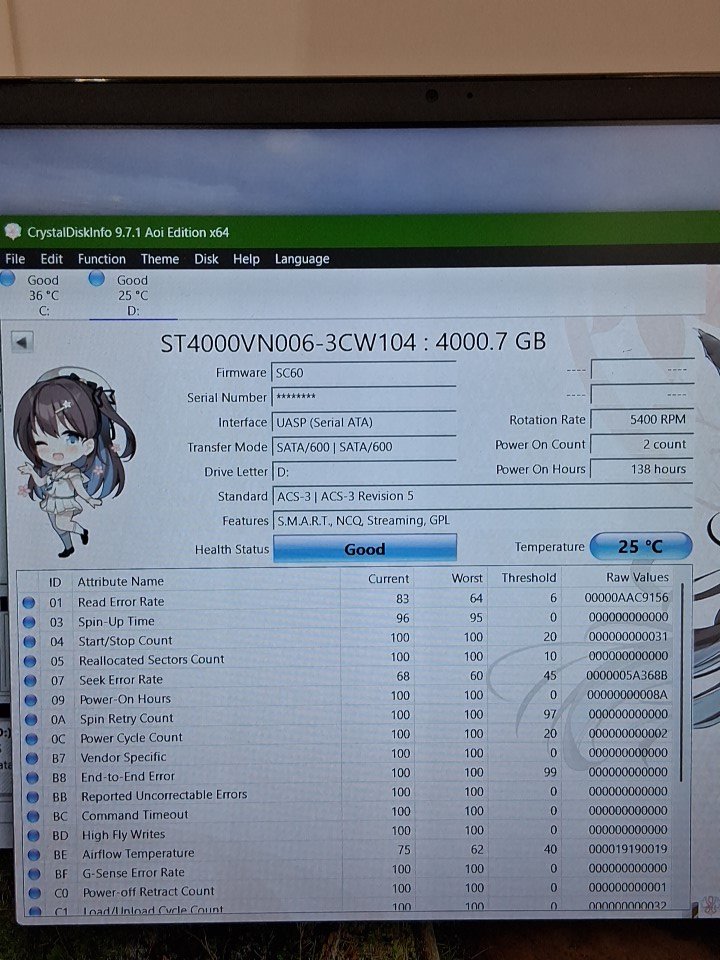Image resolution: width=720 pixels, height=960 pixels.
Task: Open the Disk menu
Action: [206, 259]
